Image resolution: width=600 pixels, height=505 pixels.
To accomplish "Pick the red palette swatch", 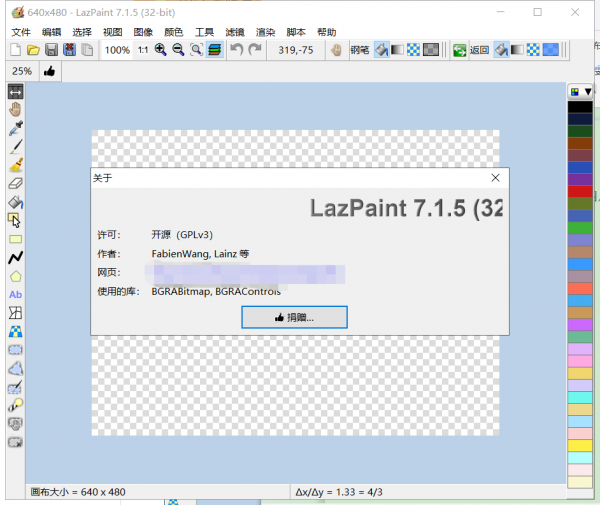I will [580, 191].
